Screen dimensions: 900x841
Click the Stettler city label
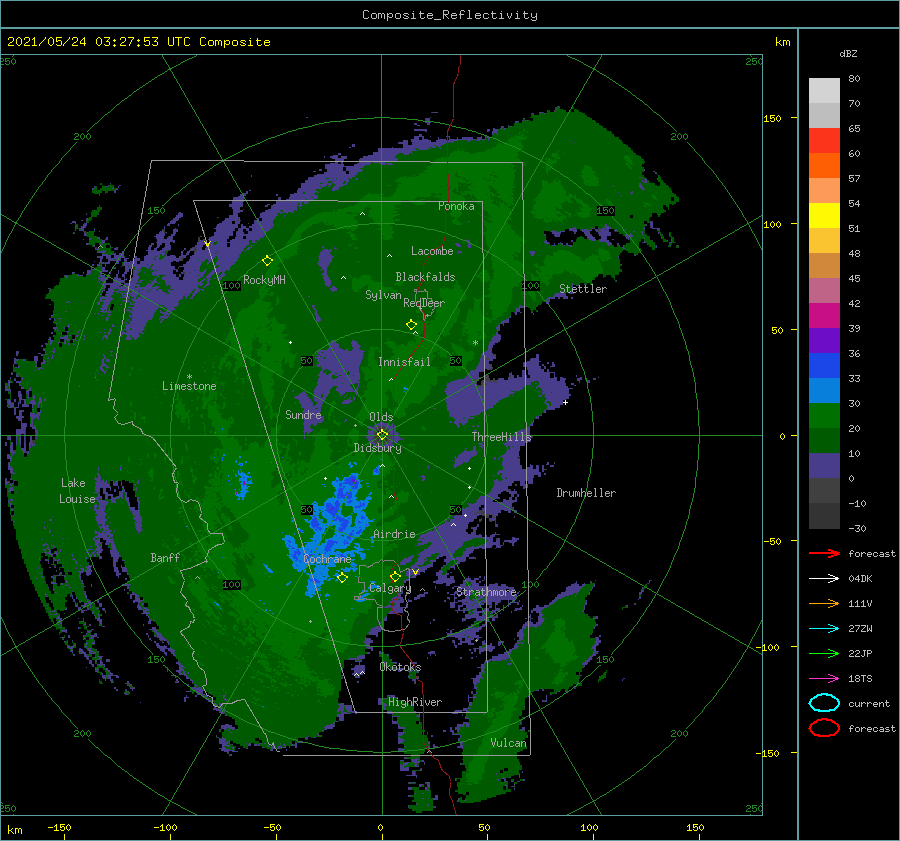coord(583,289)
